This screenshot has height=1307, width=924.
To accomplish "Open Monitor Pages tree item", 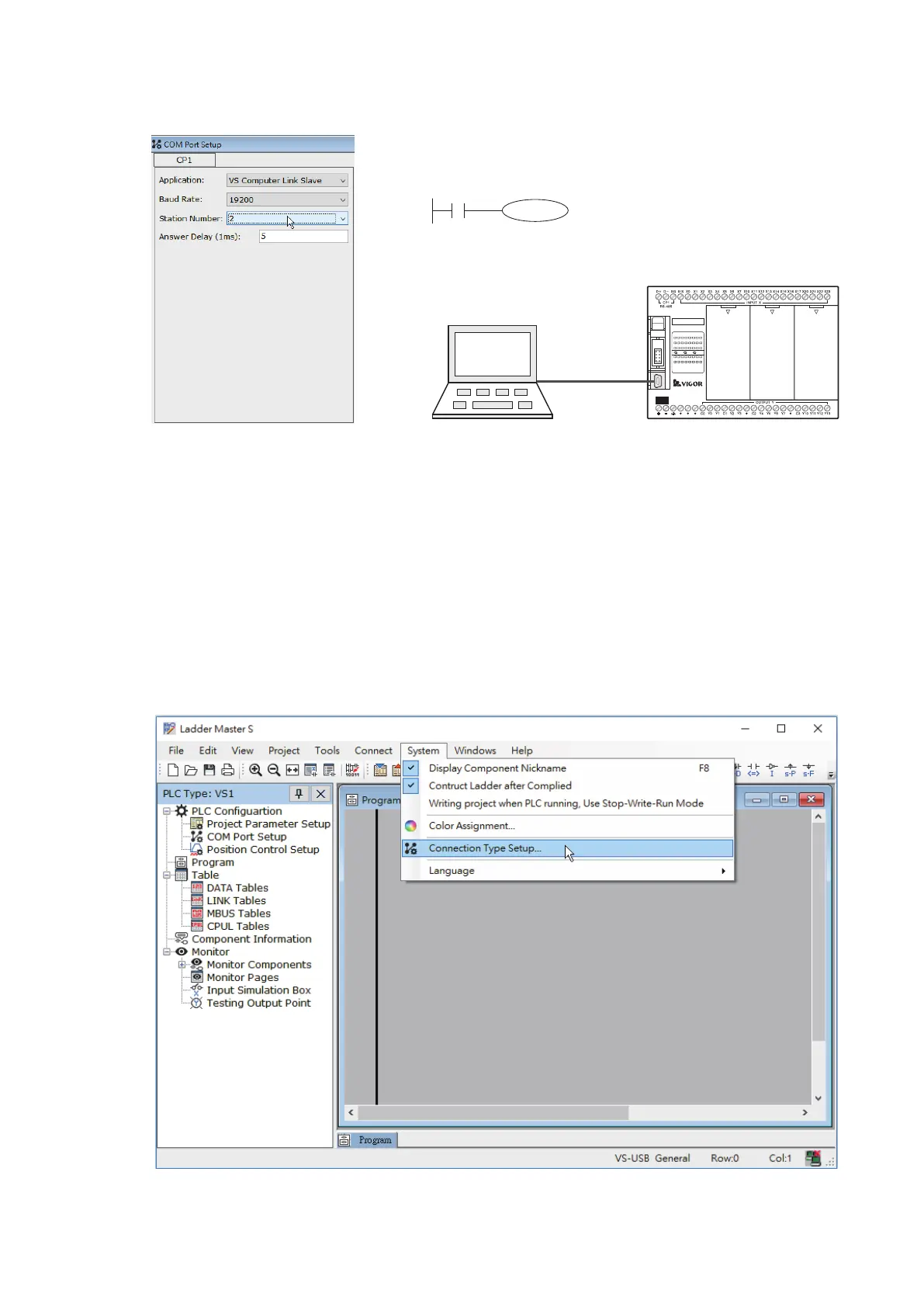I will 242,978.
